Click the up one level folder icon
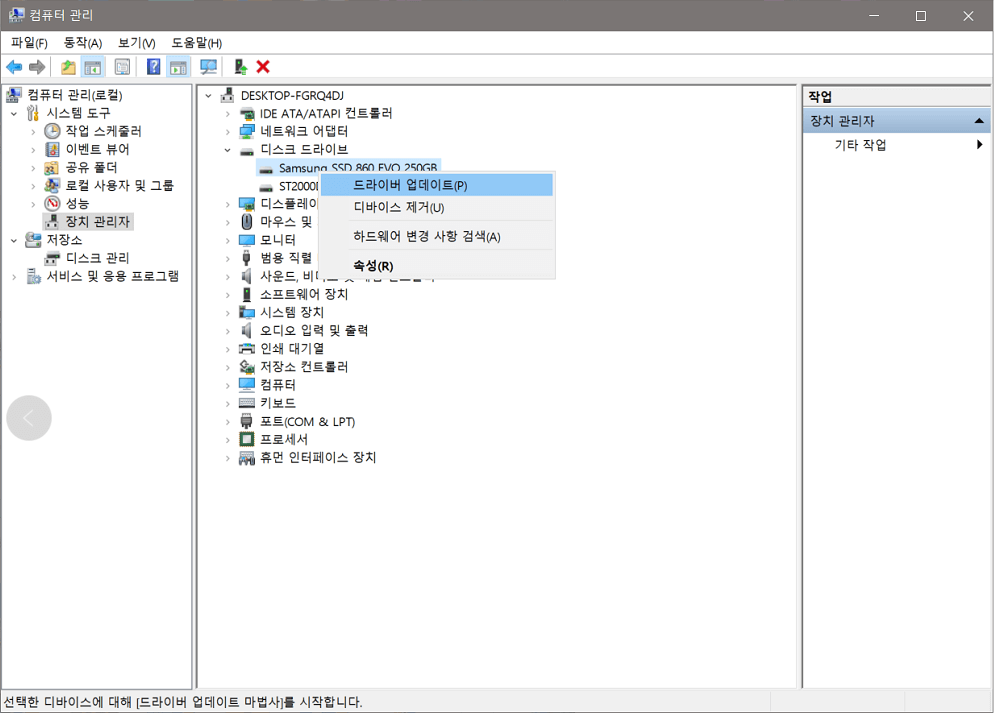Viewport: 999px width, 713px height. pyautogui.click(x=66, y=66)
